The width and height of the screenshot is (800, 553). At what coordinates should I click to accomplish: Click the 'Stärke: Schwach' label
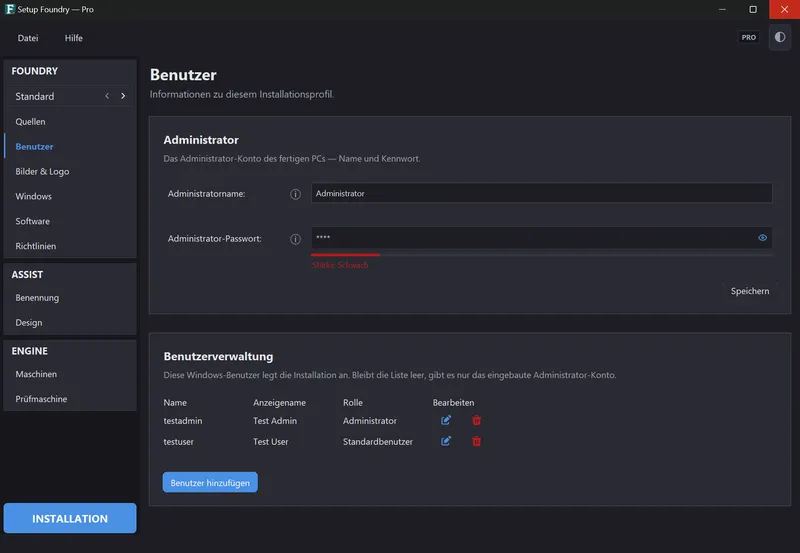click(340, 265)
